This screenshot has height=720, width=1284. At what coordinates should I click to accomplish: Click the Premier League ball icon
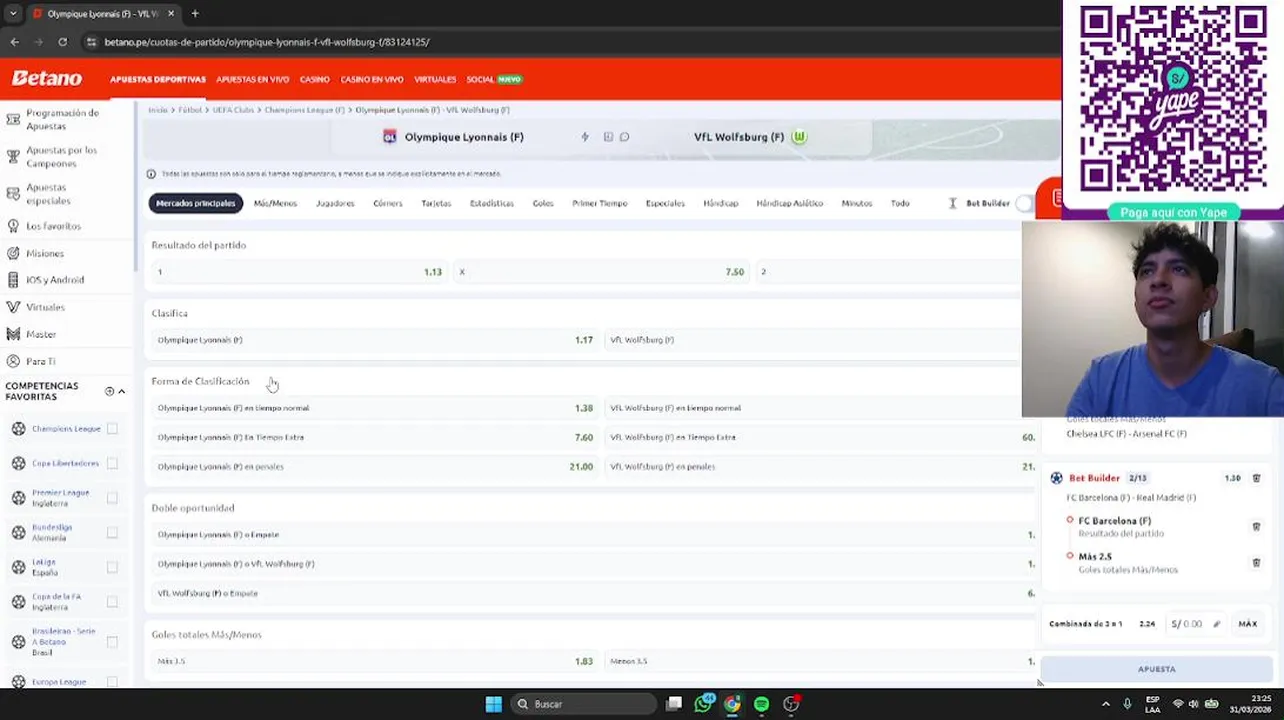18,498
